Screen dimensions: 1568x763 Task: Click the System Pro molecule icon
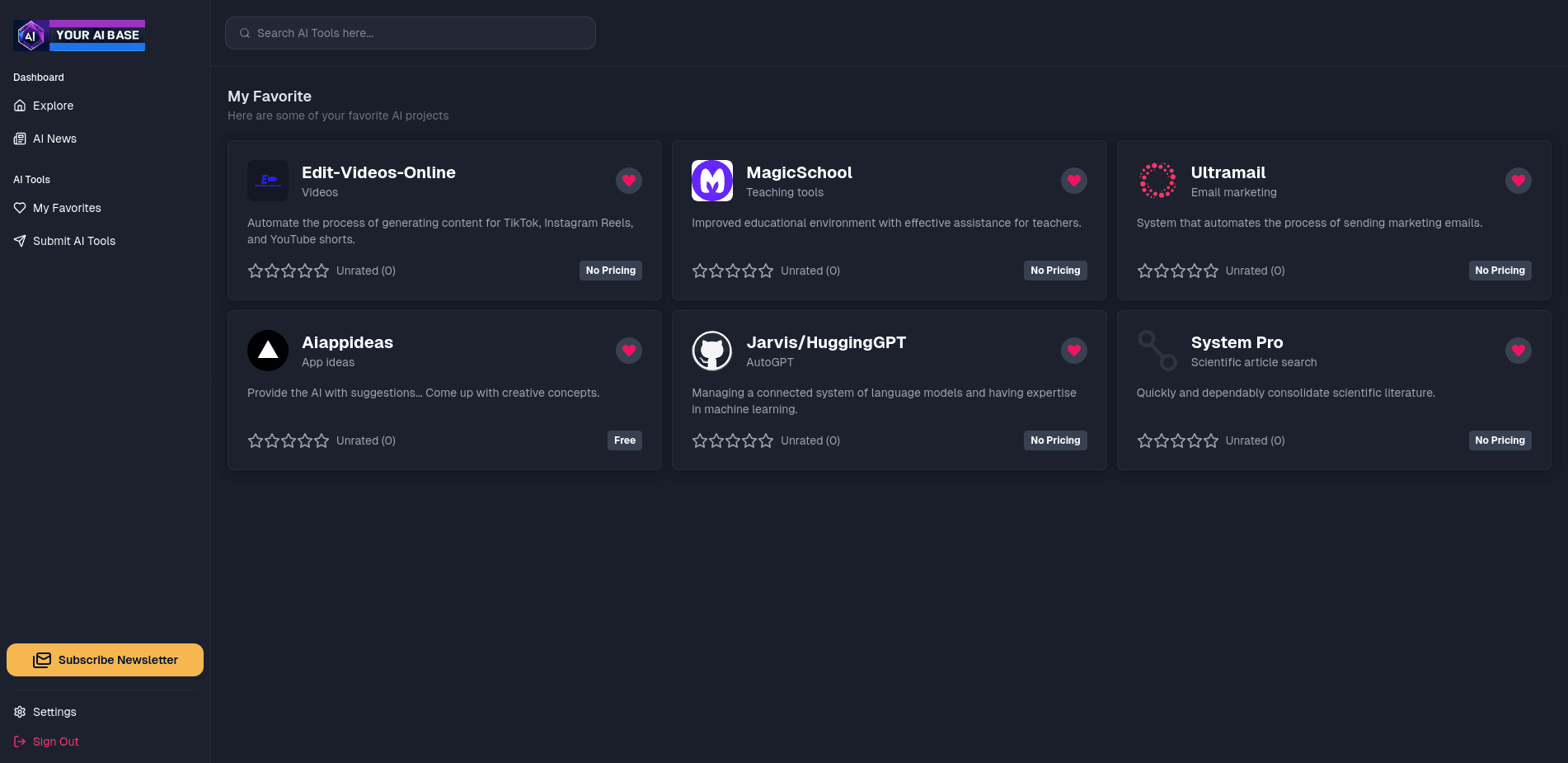click(1157, 351)
